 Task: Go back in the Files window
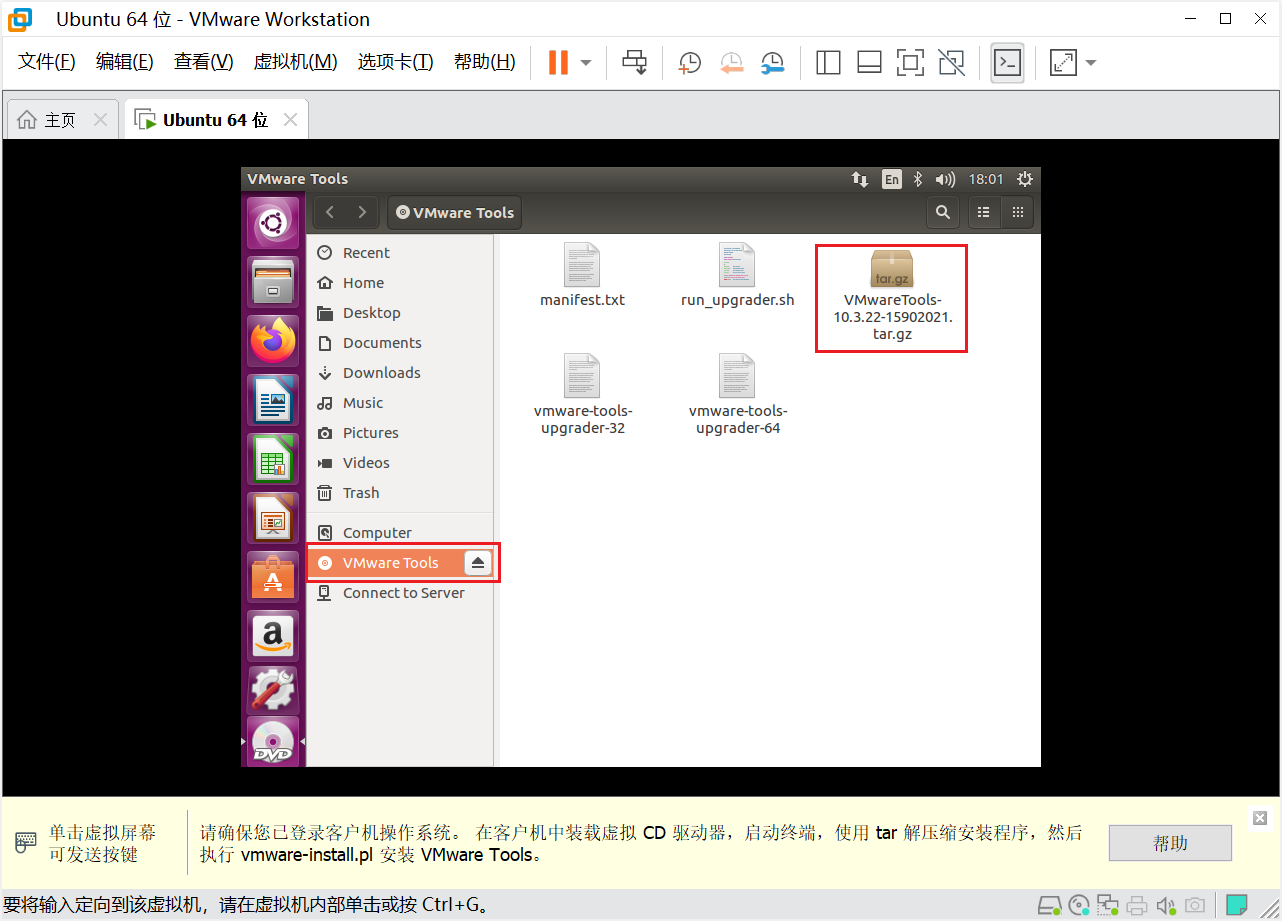point(330,212)
